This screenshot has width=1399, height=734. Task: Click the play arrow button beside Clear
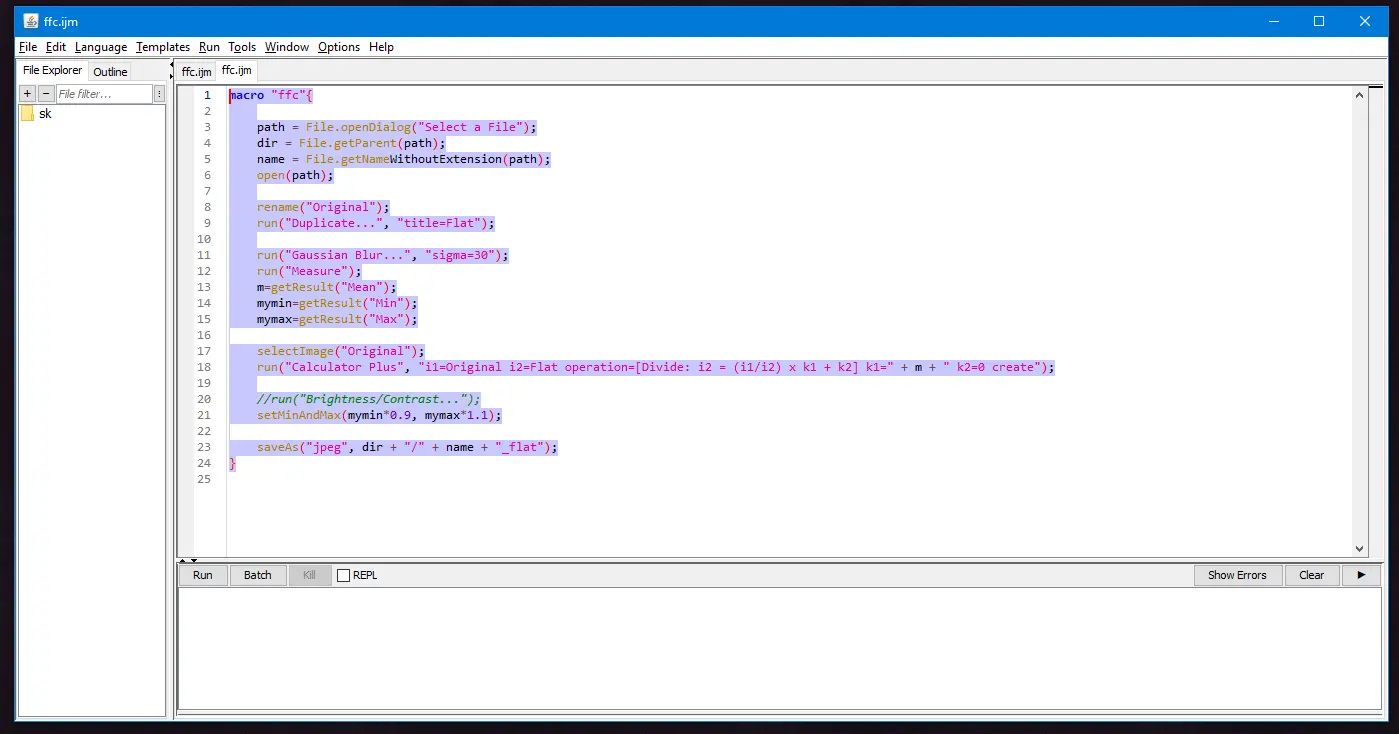tap(1360, 575)
